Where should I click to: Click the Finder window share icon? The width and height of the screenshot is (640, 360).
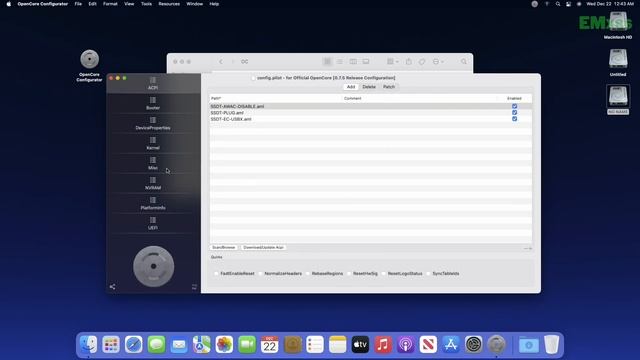[x=409, y=62]
